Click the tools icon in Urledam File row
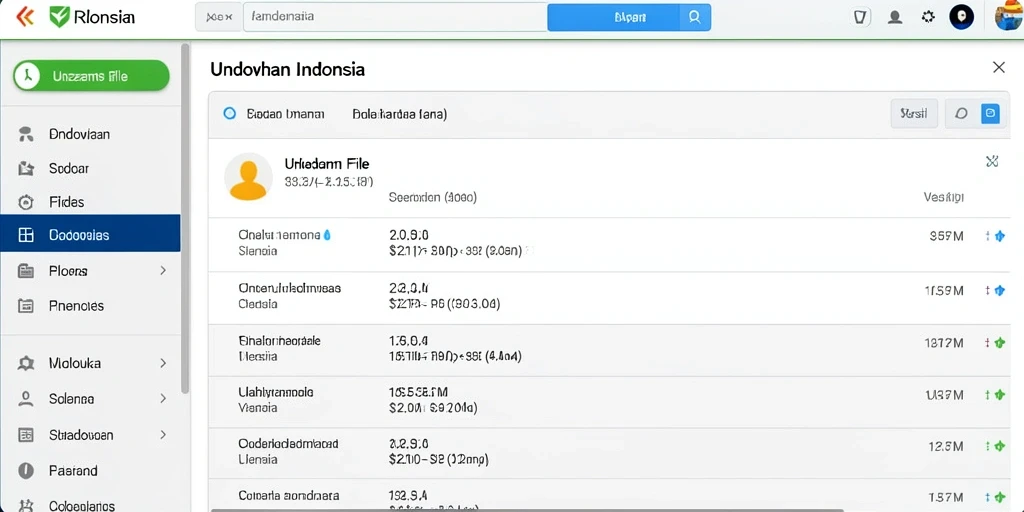The image size is (1024, 512). tap(992, 161)
